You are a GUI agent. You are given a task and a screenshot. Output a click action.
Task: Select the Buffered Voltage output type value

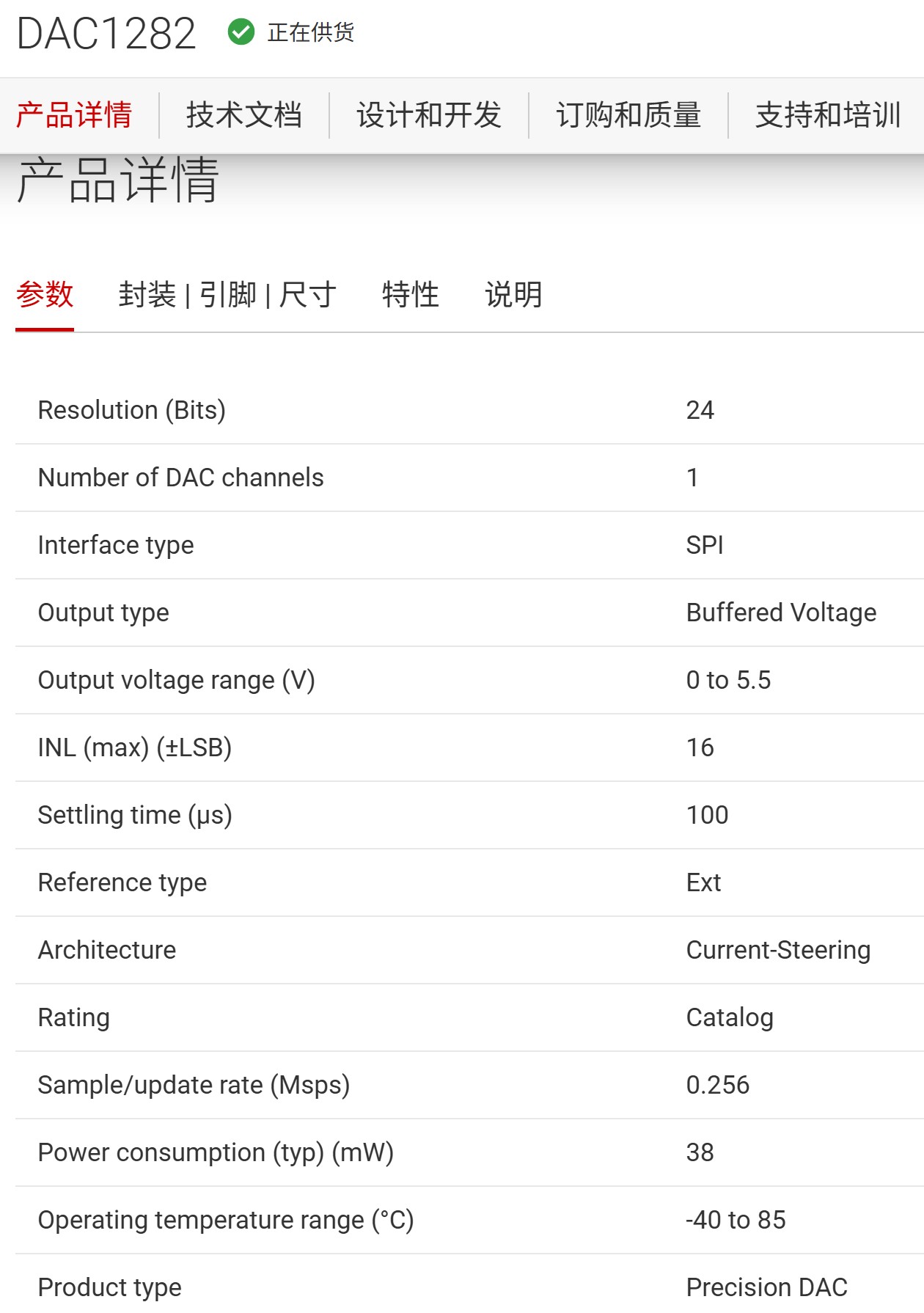tap(780, 612)
